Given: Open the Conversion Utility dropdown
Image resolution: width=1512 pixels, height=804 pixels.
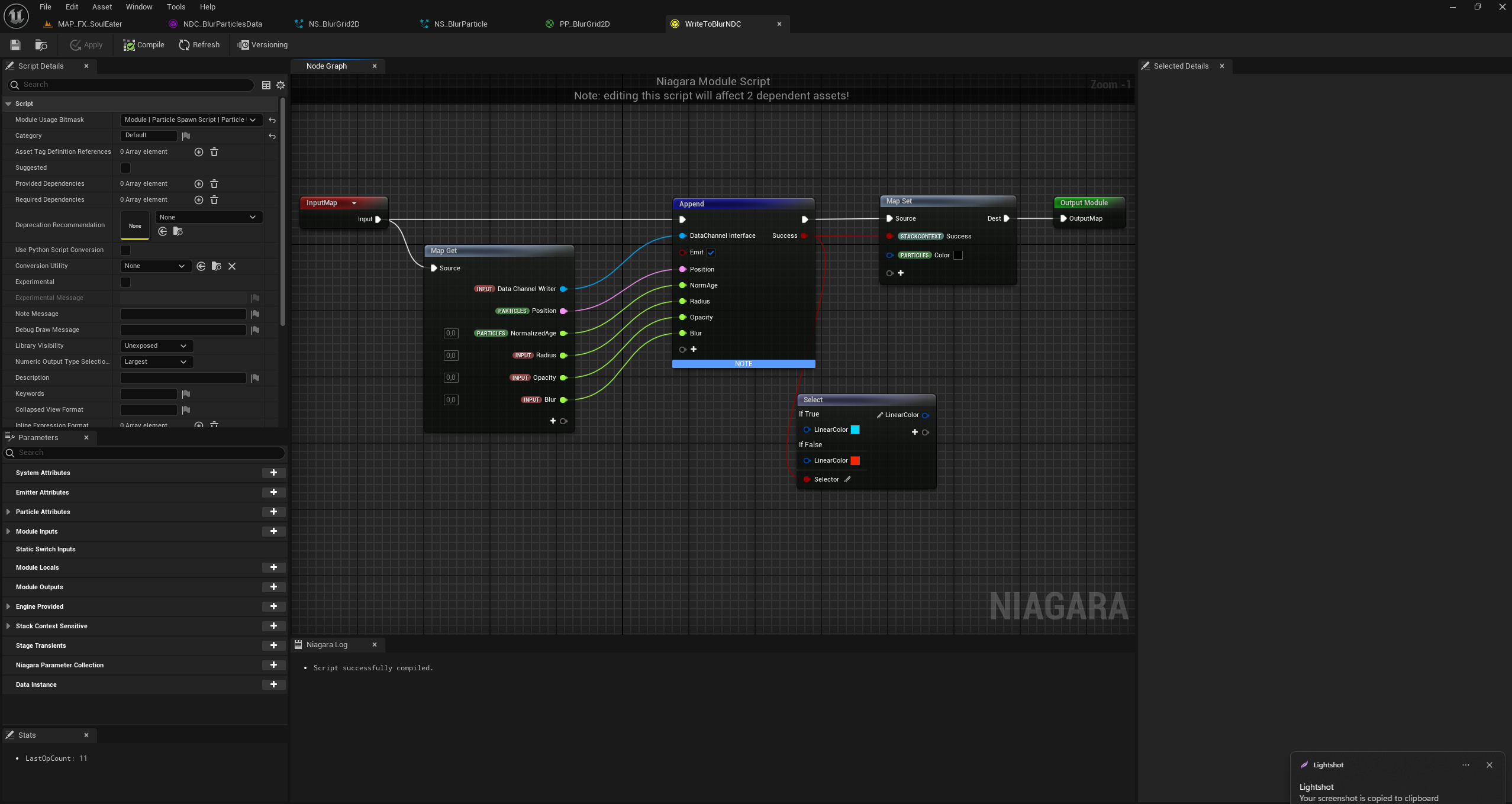Looking at the screenshot, I should pos(155,266).
